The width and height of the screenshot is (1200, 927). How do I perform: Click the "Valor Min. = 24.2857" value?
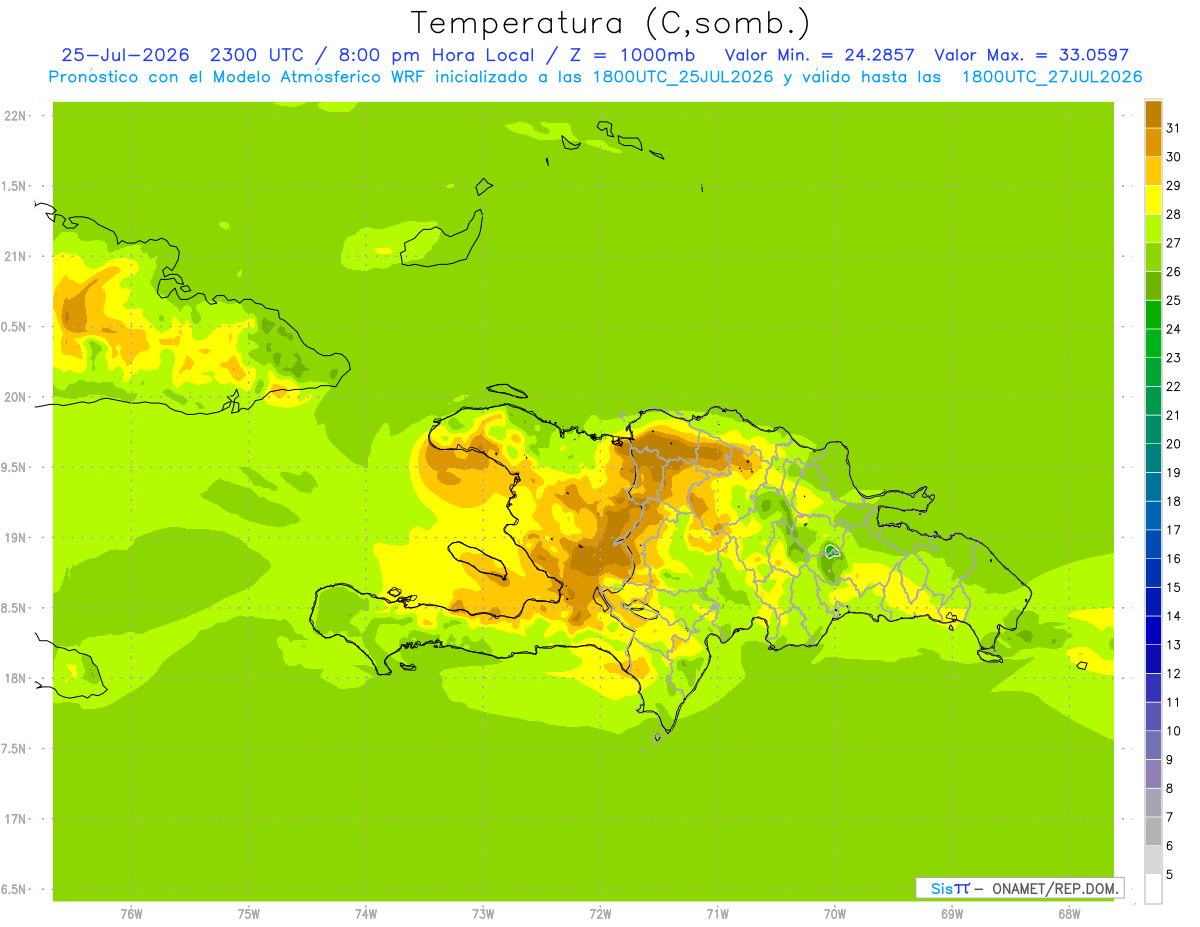click(819, 55)
